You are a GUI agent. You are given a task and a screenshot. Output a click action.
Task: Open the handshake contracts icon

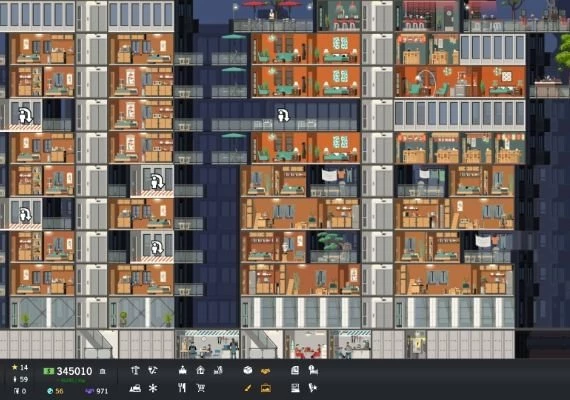[266, 371]
